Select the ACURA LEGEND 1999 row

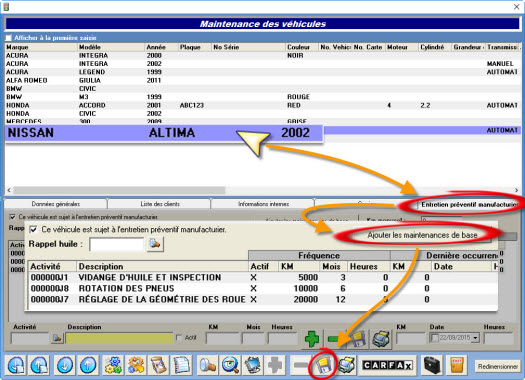[262, 72]
